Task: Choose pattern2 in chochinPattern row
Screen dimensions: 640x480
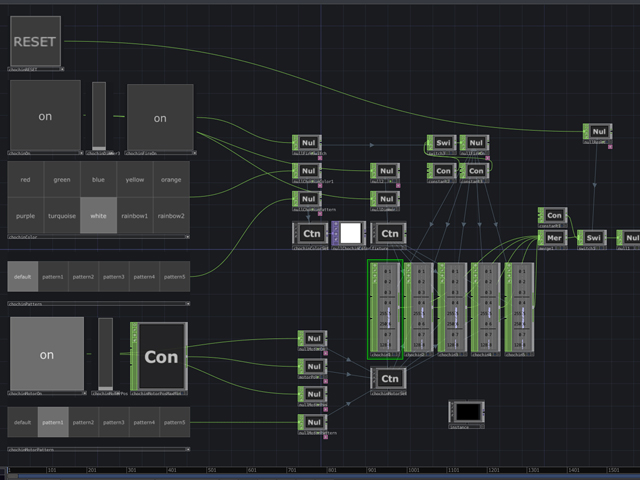Action: (x=83, y=276)
